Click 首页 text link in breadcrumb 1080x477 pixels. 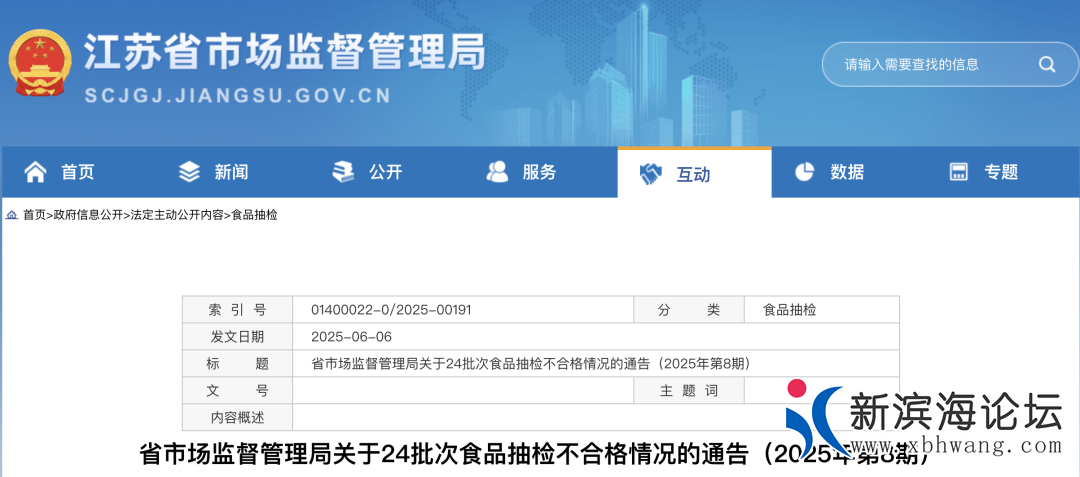(x=34, y=215)
